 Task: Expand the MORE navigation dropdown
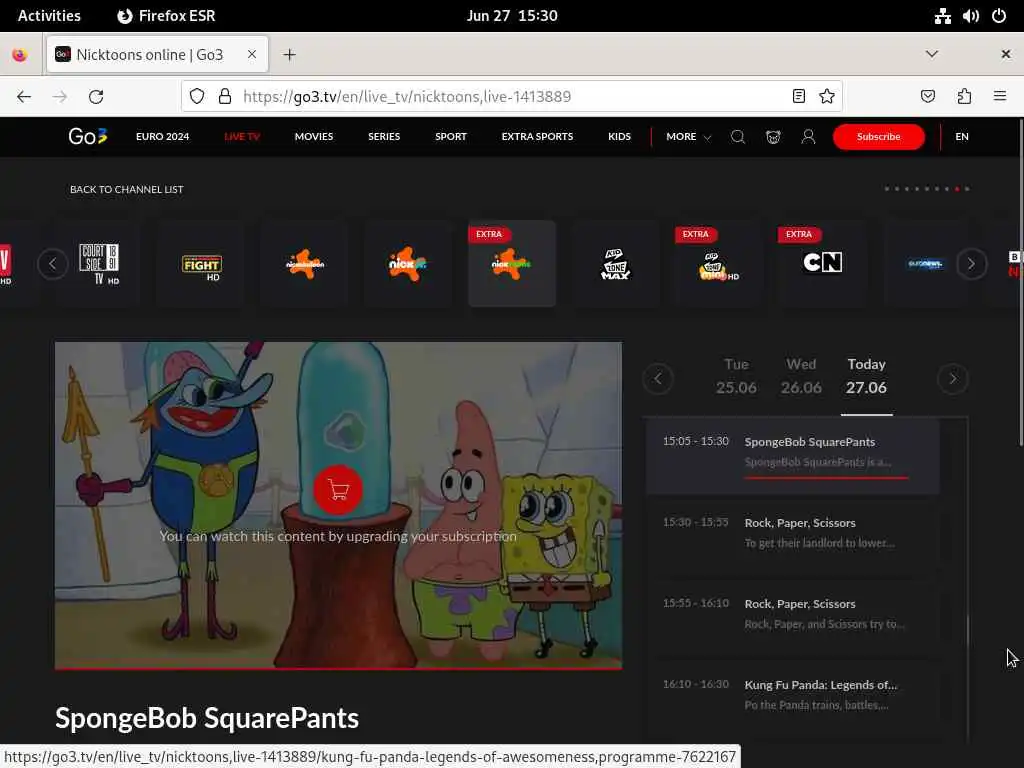688,136
